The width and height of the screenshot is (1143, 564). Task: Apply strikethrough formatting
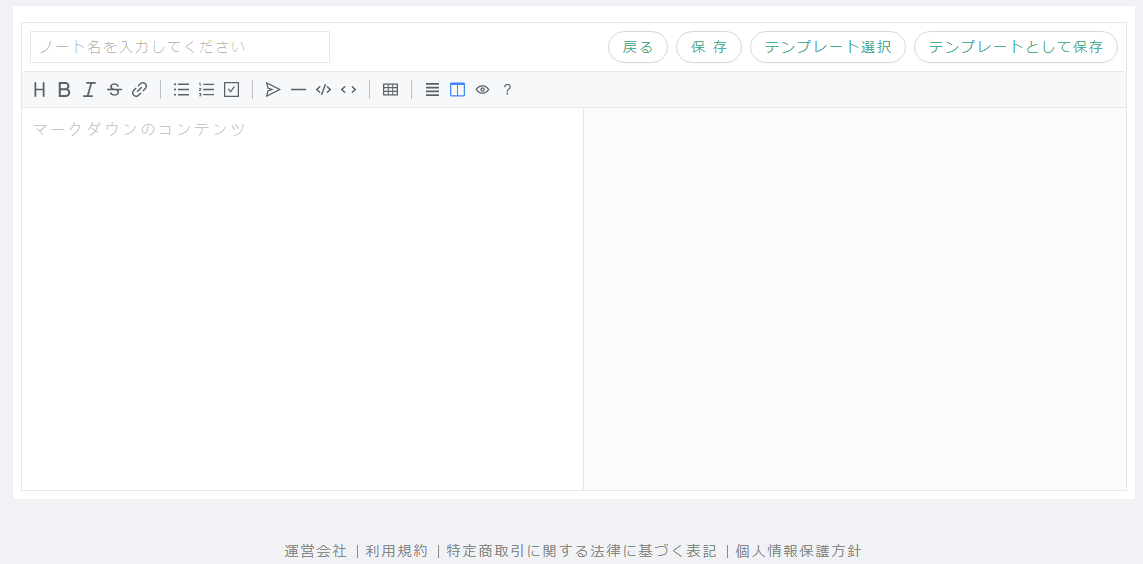coord(114,90)
